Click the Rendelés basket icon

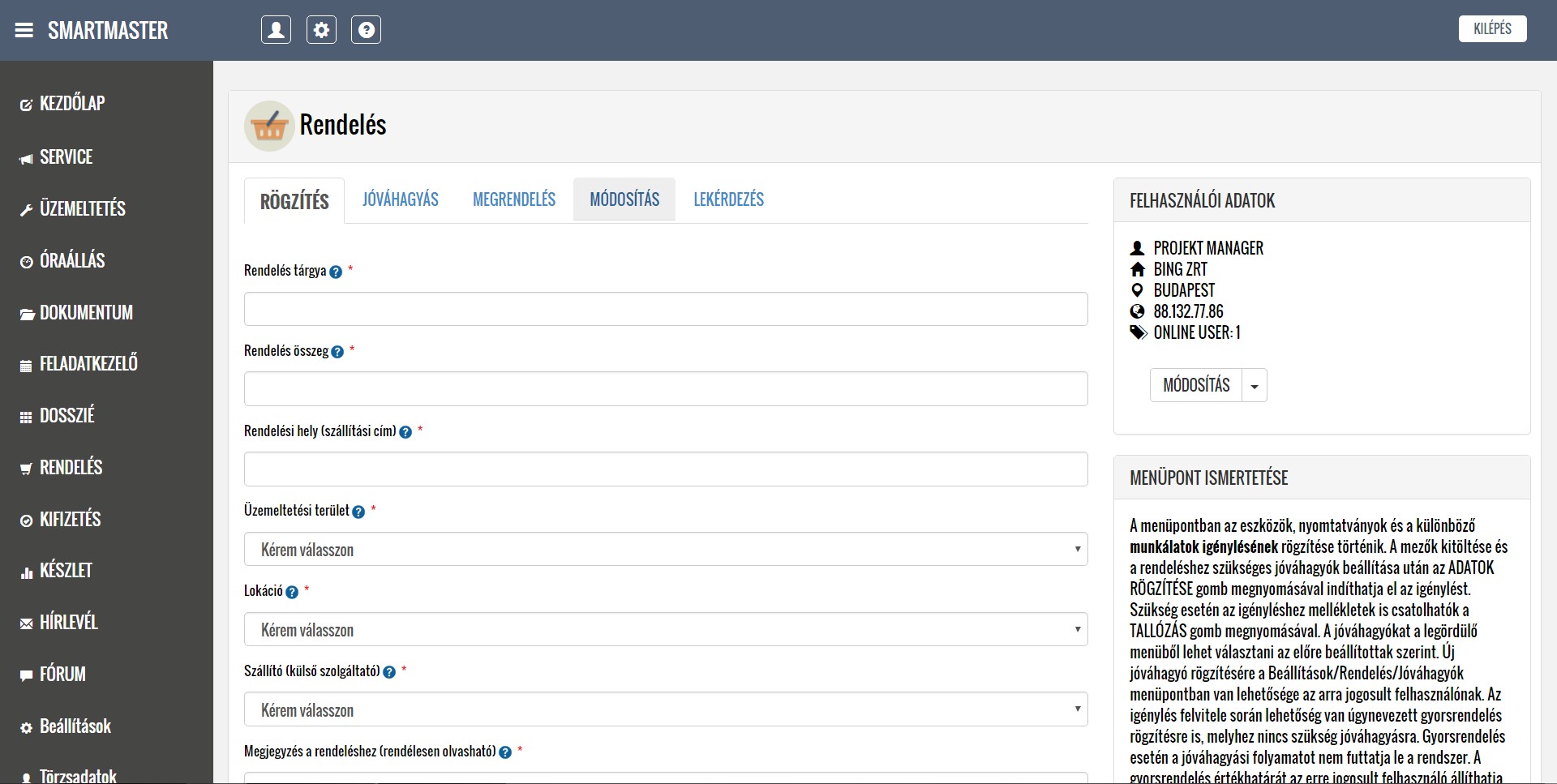point(268,126)
